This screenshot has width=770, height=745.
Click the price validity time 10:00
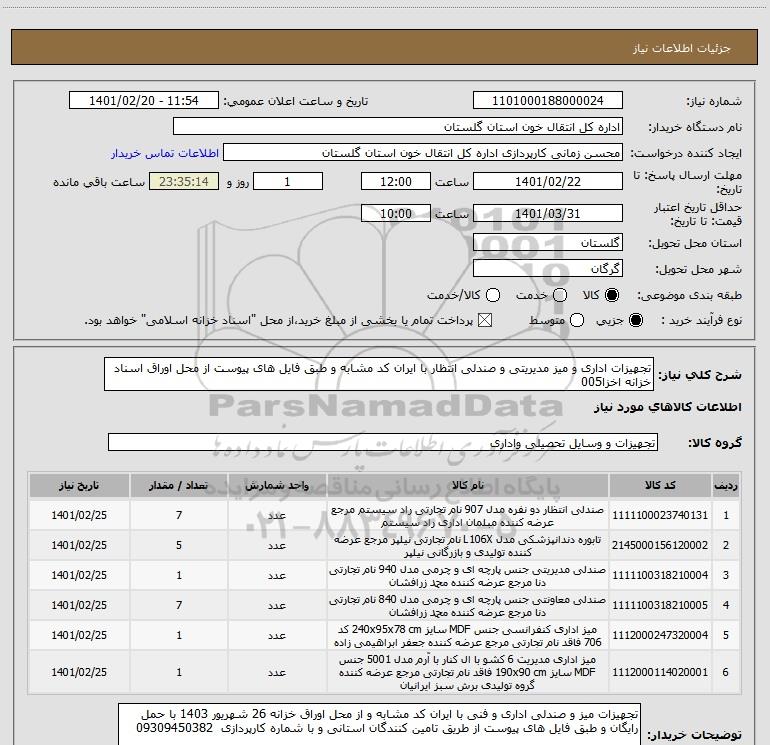396,213
